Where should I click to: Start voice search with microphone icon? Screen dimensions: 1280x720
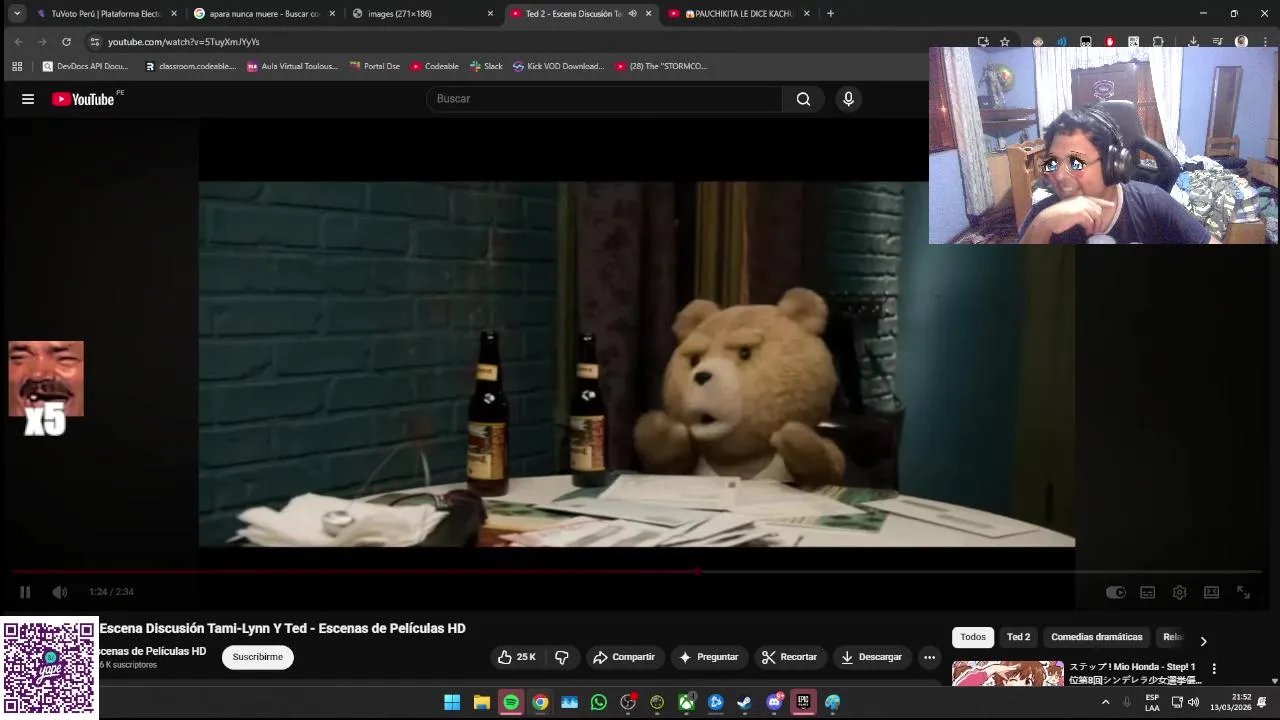(x=848, y=99)
